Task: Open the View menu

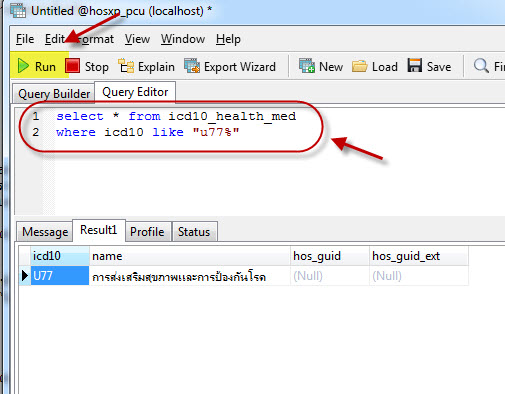Action: click(x=137, y=39)
